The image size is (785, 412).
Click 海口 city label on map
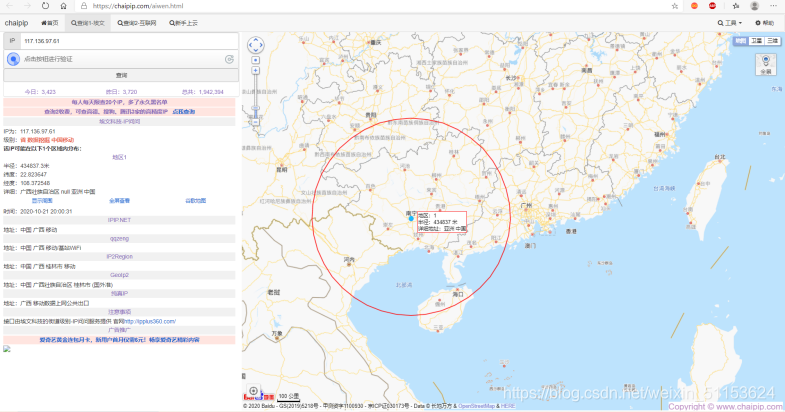point(458,294)
